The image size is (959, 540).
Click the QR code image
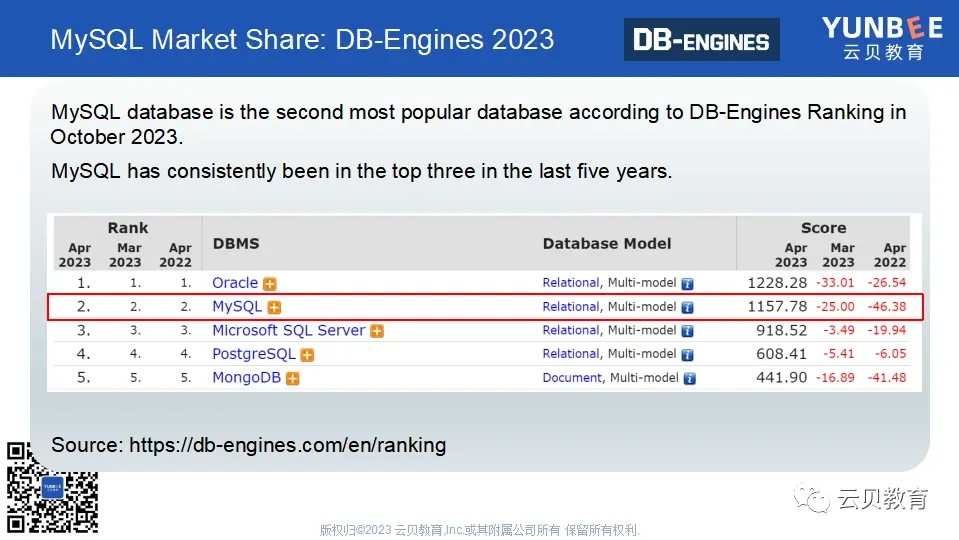52,487
